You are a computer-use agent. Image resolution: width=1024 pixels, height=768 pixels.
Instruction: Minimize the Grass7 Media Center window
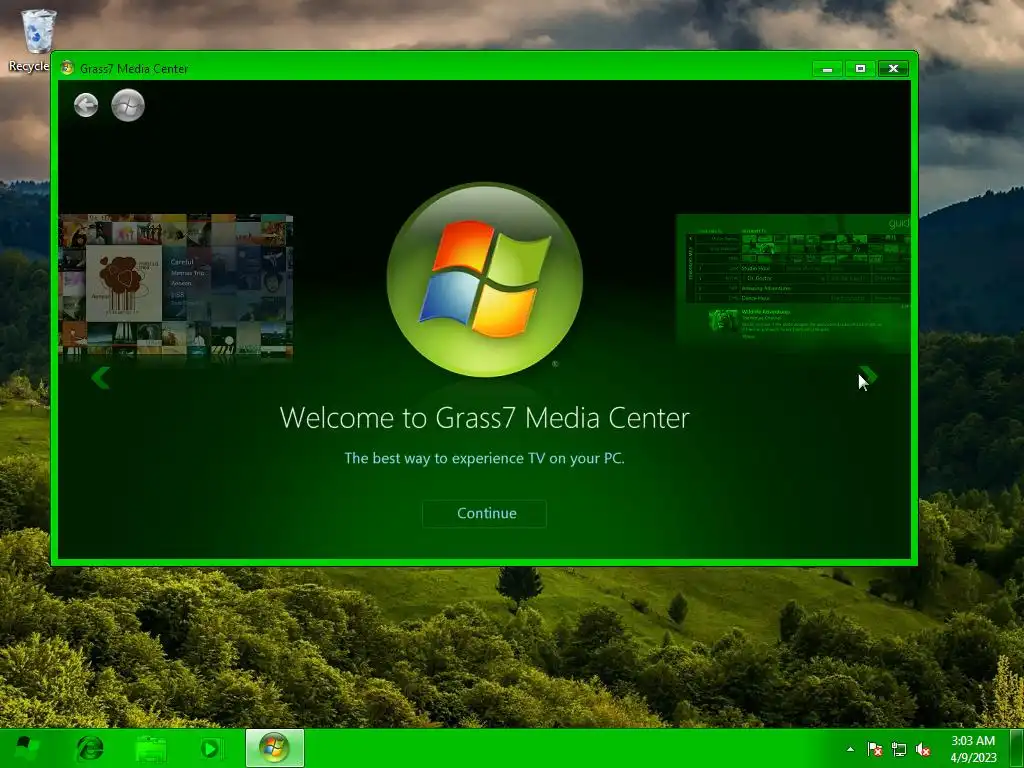(x=827, y=69)
